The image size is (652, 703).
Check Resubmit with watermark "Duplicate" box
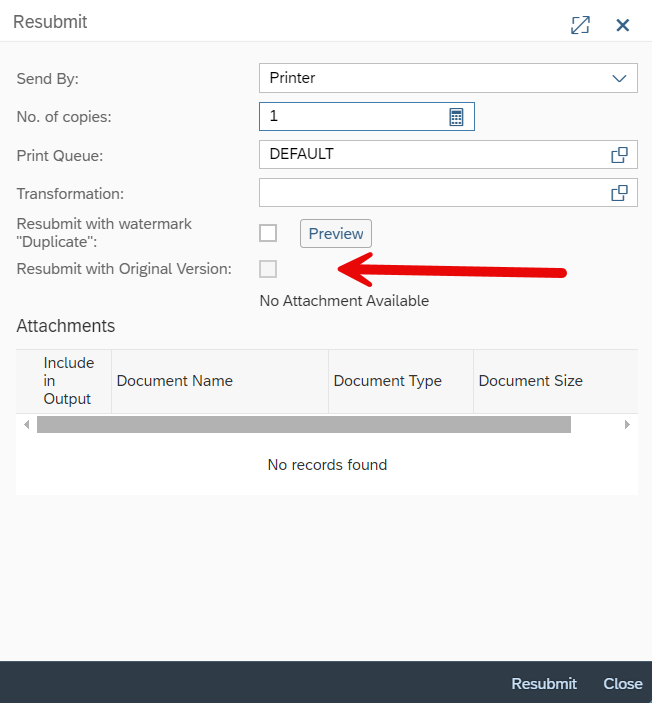pyautogui.click(x=268, y=233)
